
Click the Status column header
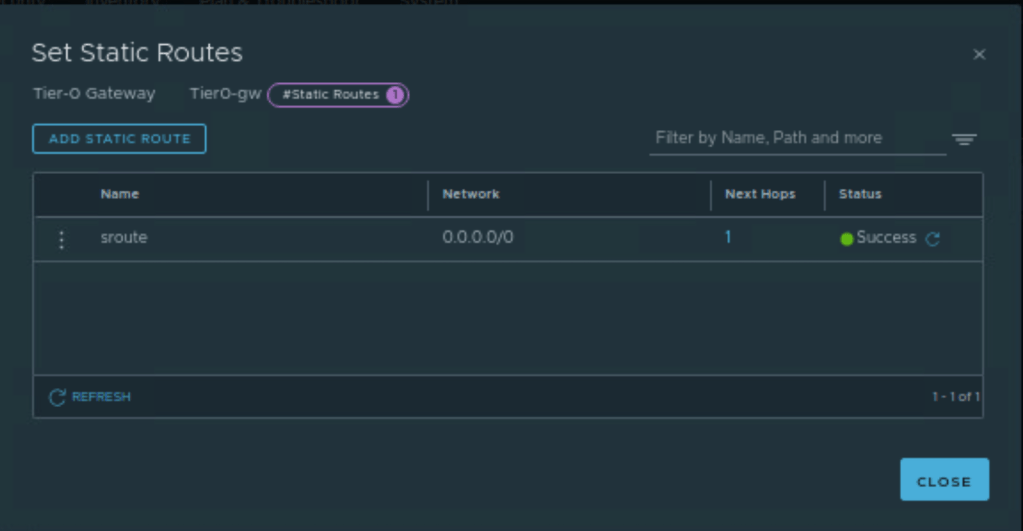pyautogui.click(x=860, y=194)
